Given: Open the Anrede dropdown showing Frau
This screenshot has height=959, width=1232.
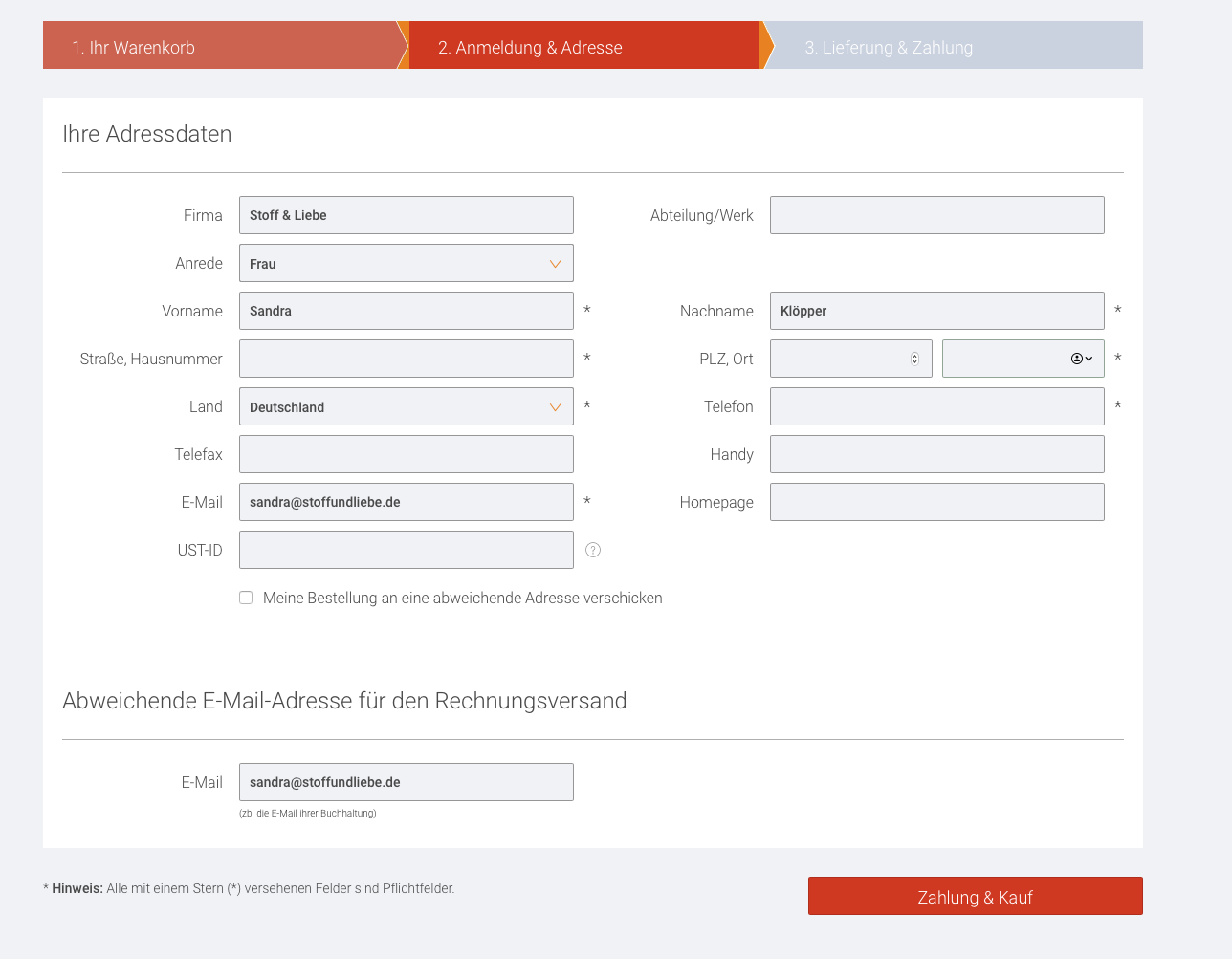Looking at the screenshot, I should pyautogui.click(x=406, y=263).
